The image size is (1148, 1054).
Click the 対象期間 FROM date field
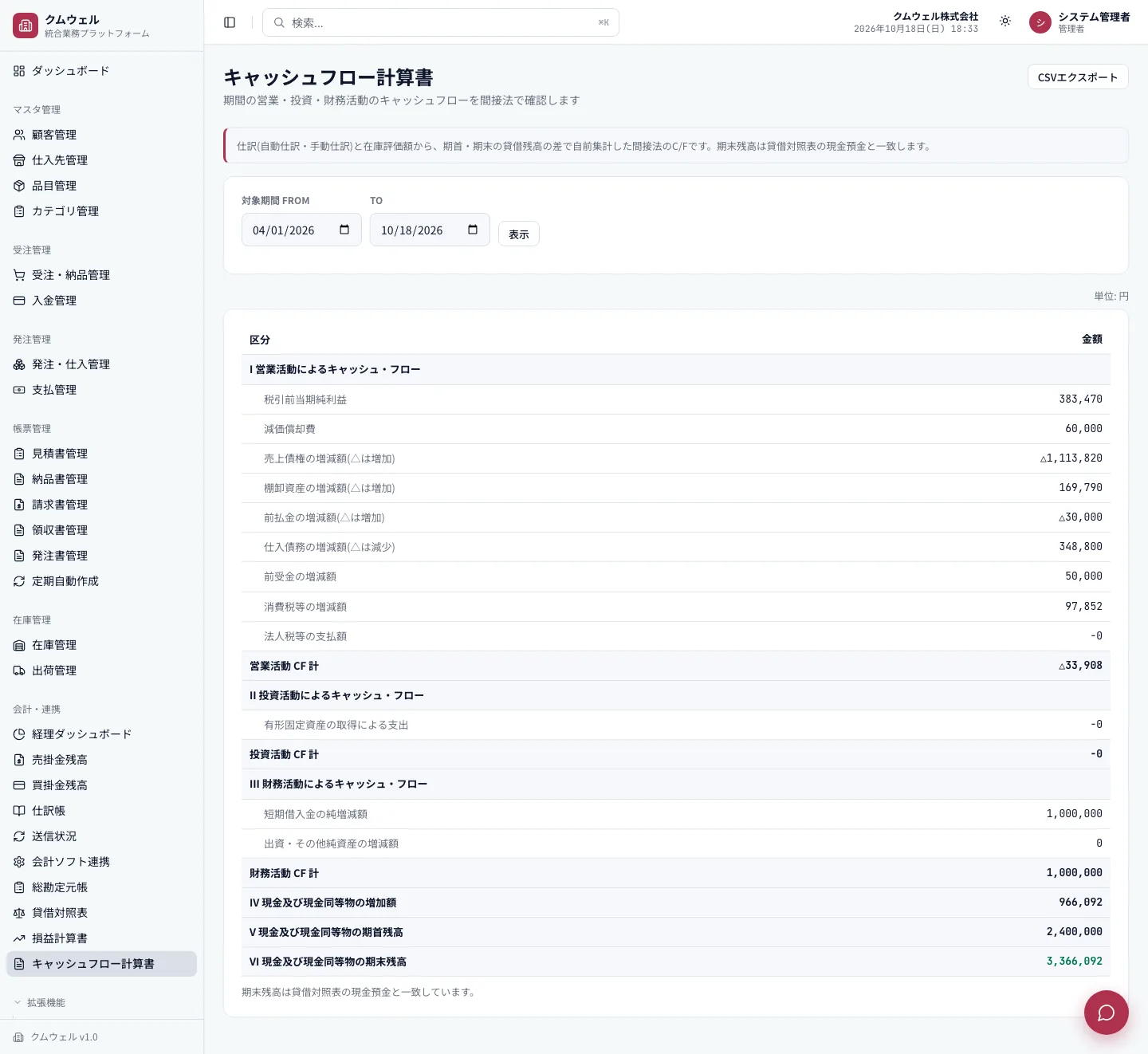point(301,230)
